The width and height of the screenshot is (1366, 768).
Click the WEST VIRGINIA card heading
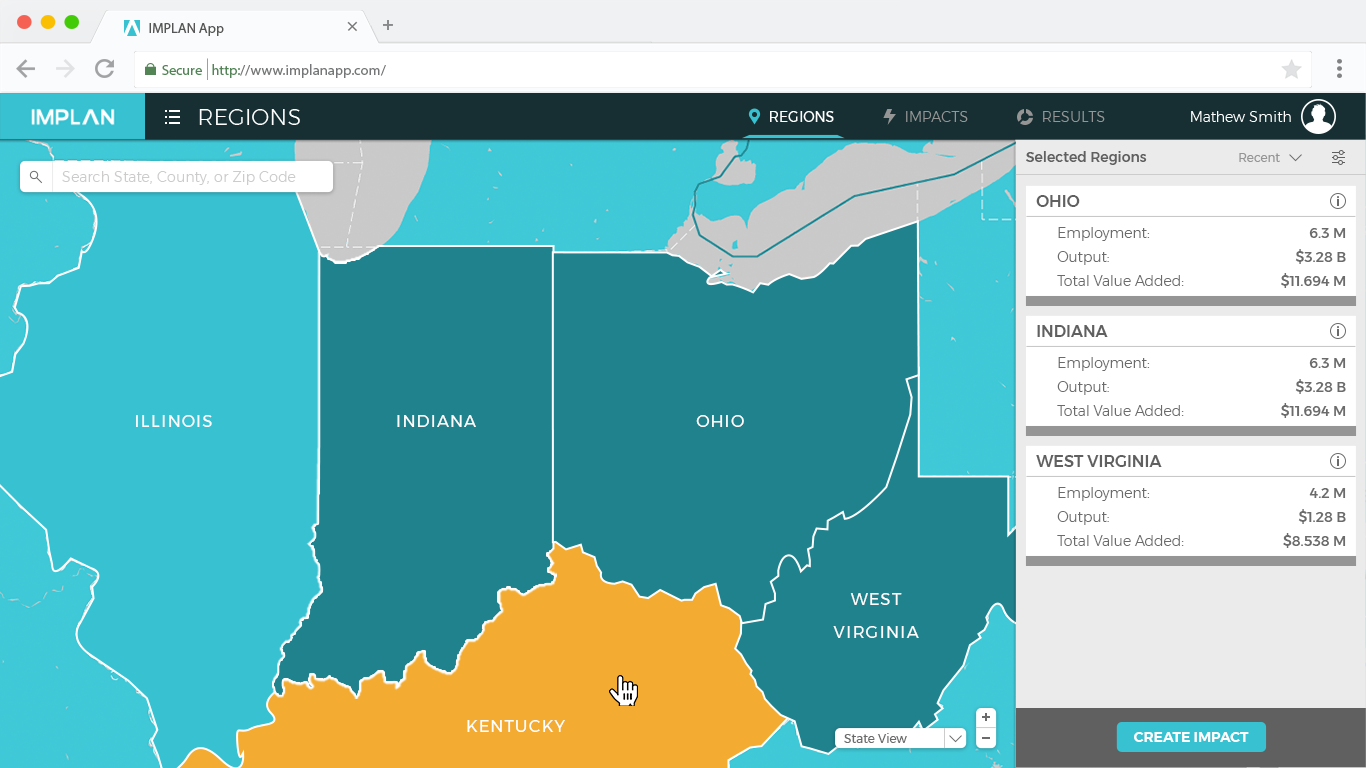(x=1099, y=461)
